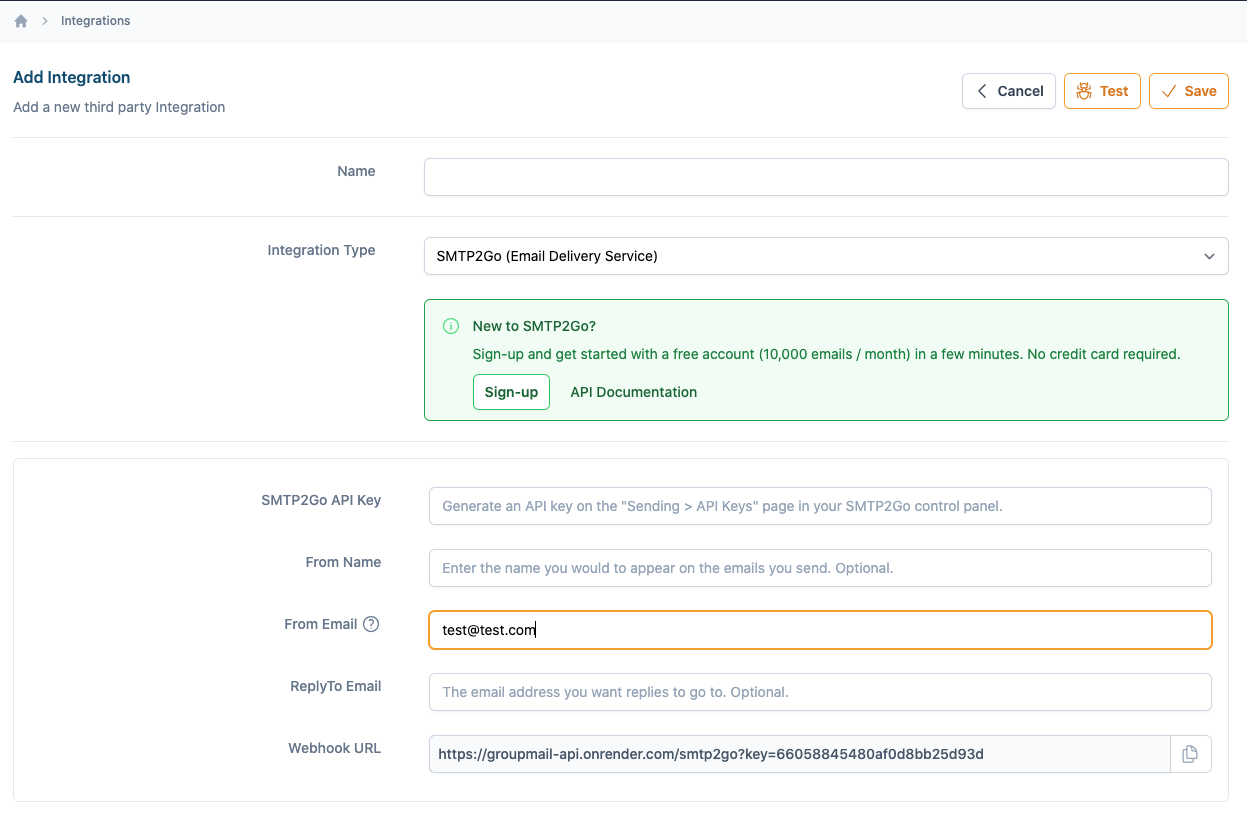1247x821 pixels.
Task: Click the From Email help question icon
Action: (371, 624)
